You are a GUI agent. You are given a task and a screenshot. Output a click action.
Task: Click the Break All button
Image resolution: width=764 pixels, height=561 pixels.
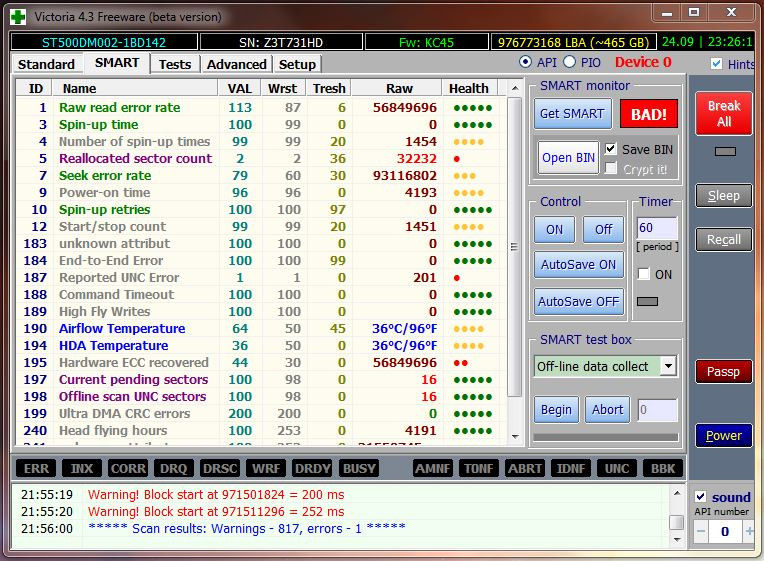click(x=724, y=114)
